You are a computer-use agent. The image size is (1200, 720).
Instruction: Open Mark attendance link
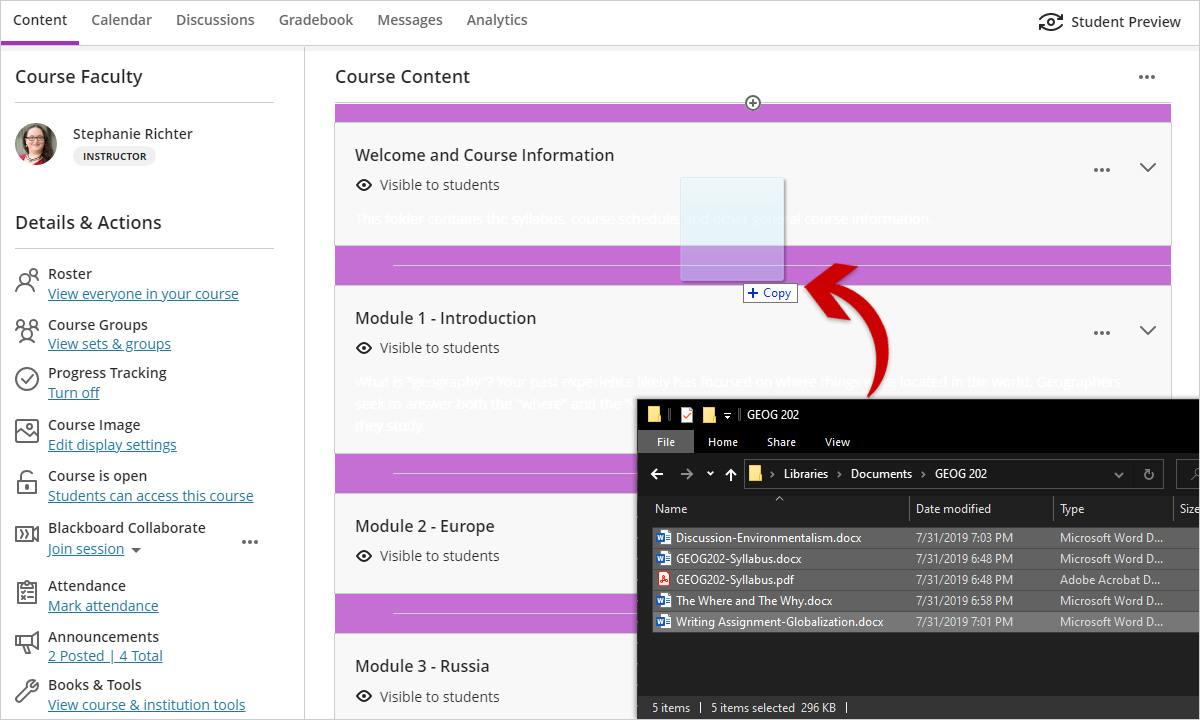click(x=103, y=606)
